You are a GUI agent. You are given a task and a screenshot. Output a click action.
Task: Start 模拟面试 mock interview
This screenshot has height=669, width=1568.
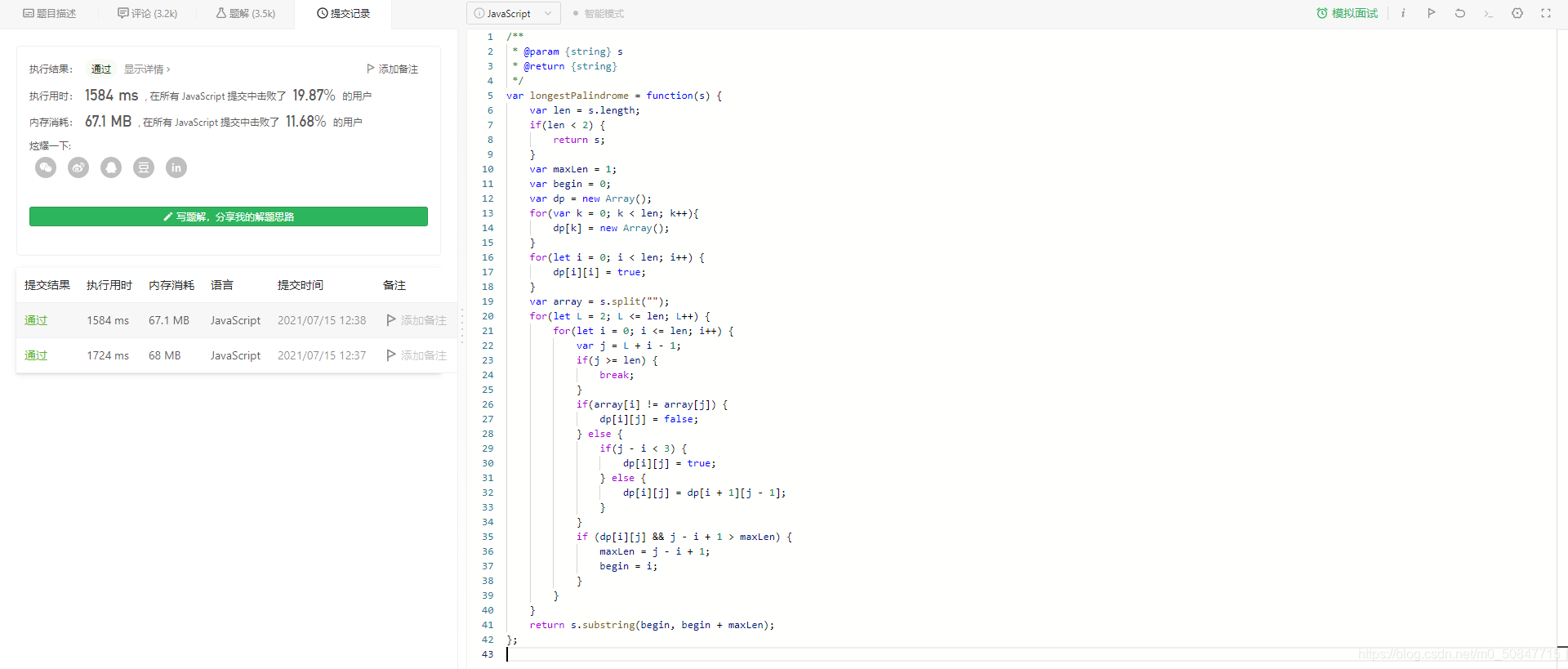pos(1347,13)
